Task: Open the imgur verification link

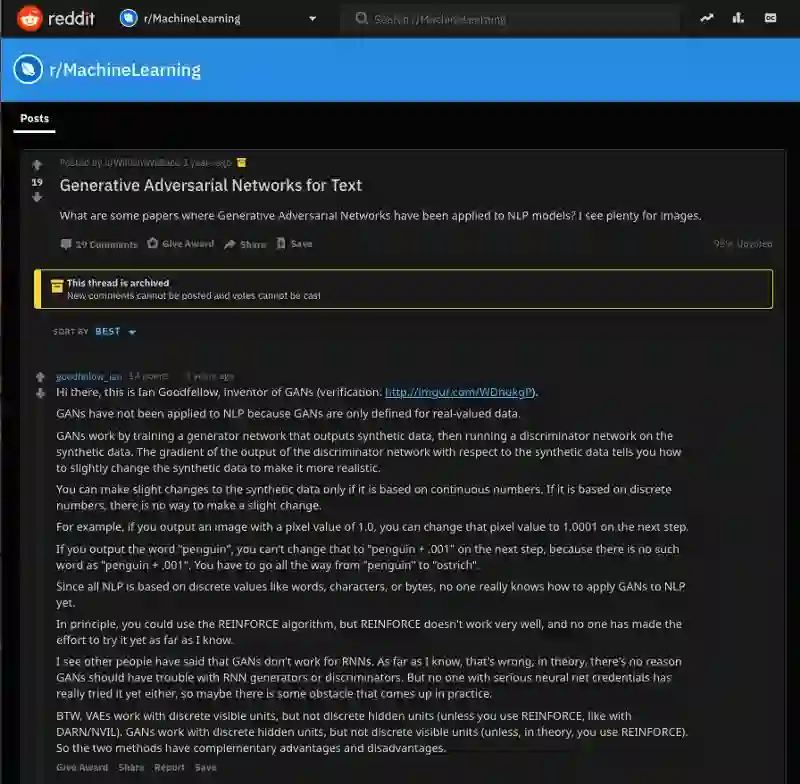Action: tap(459, 392)
